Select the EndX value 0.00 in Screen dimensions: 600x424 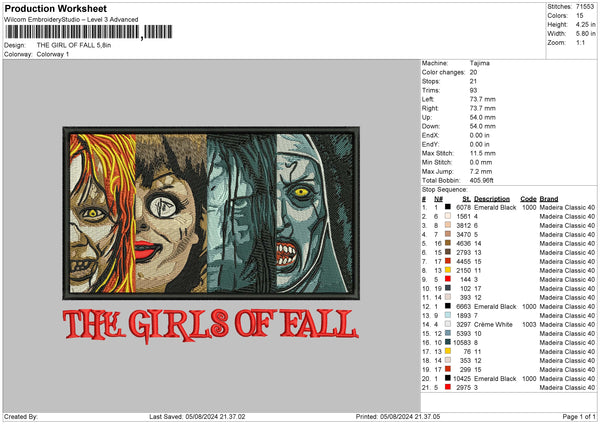(x=479, y=135)
